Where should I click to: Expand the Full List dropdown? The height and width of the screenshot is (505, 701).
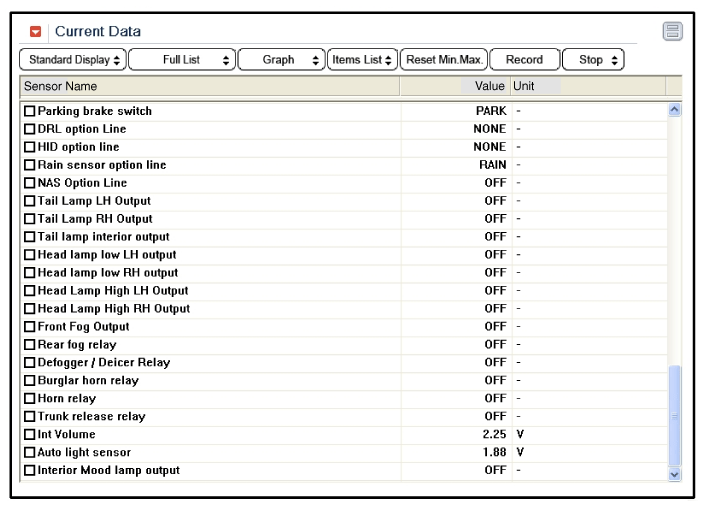pos(184,60)
